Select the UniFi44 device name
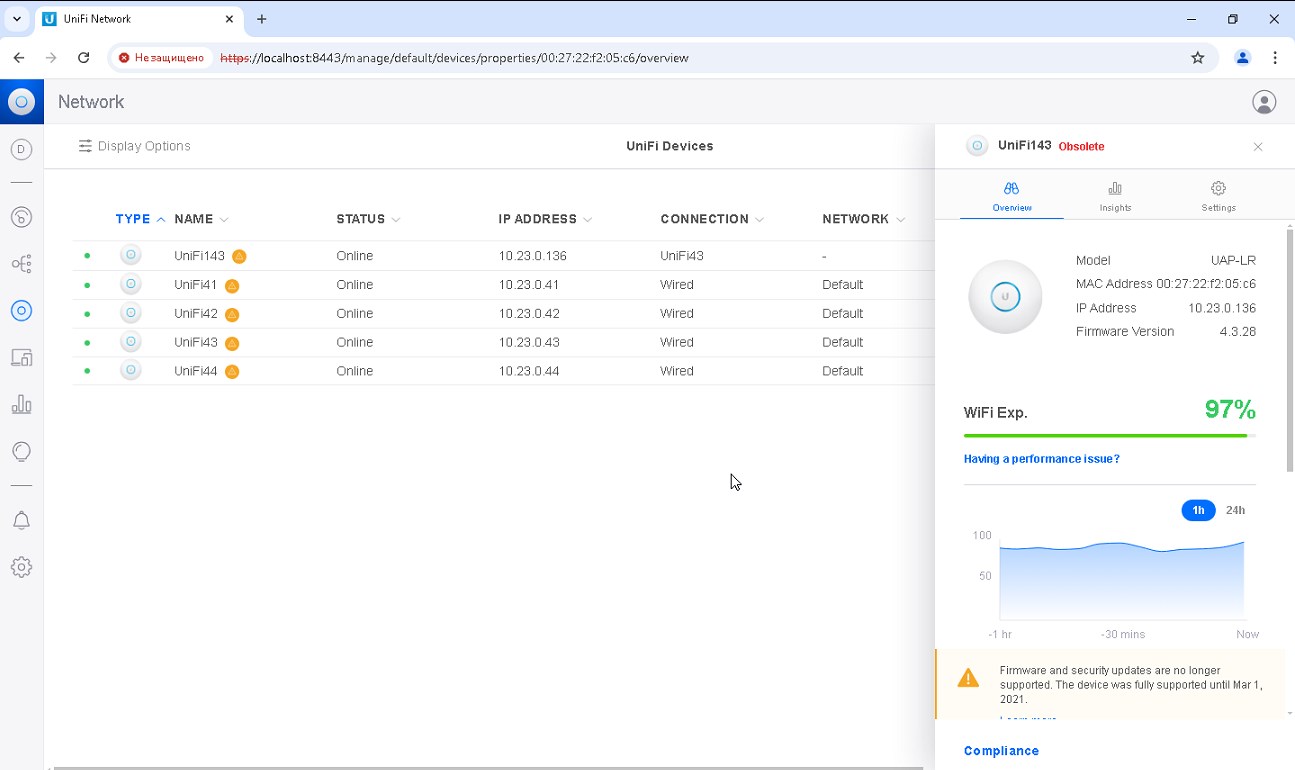The width and height of the screenshot is (1295, 770). [x=196, y=371]
